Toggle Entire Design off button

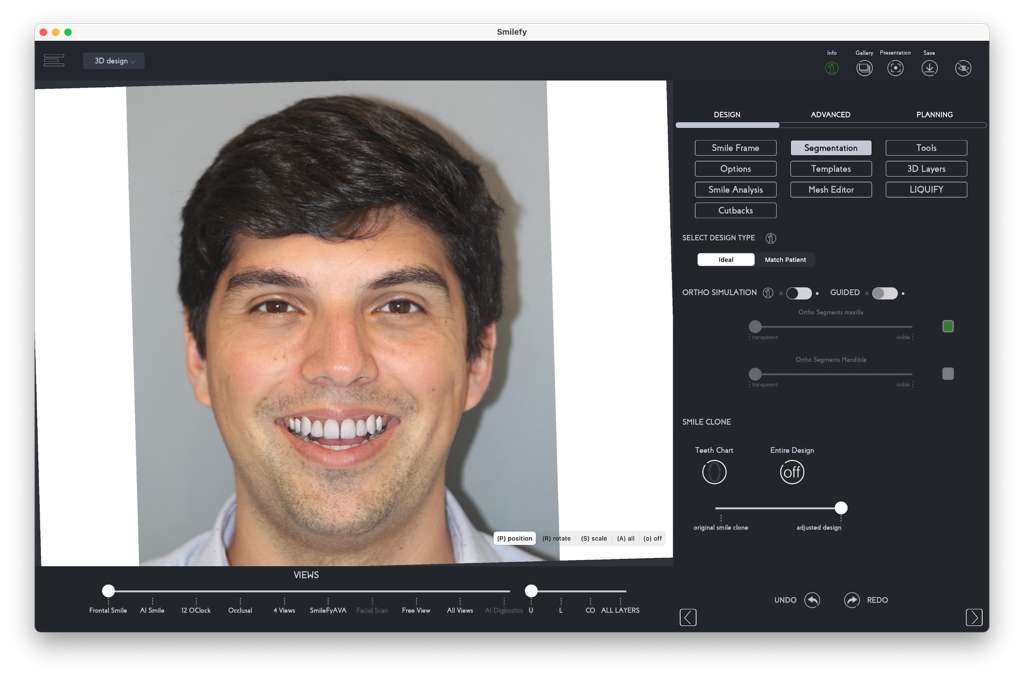pyautogui.click(x=792, y=472)
